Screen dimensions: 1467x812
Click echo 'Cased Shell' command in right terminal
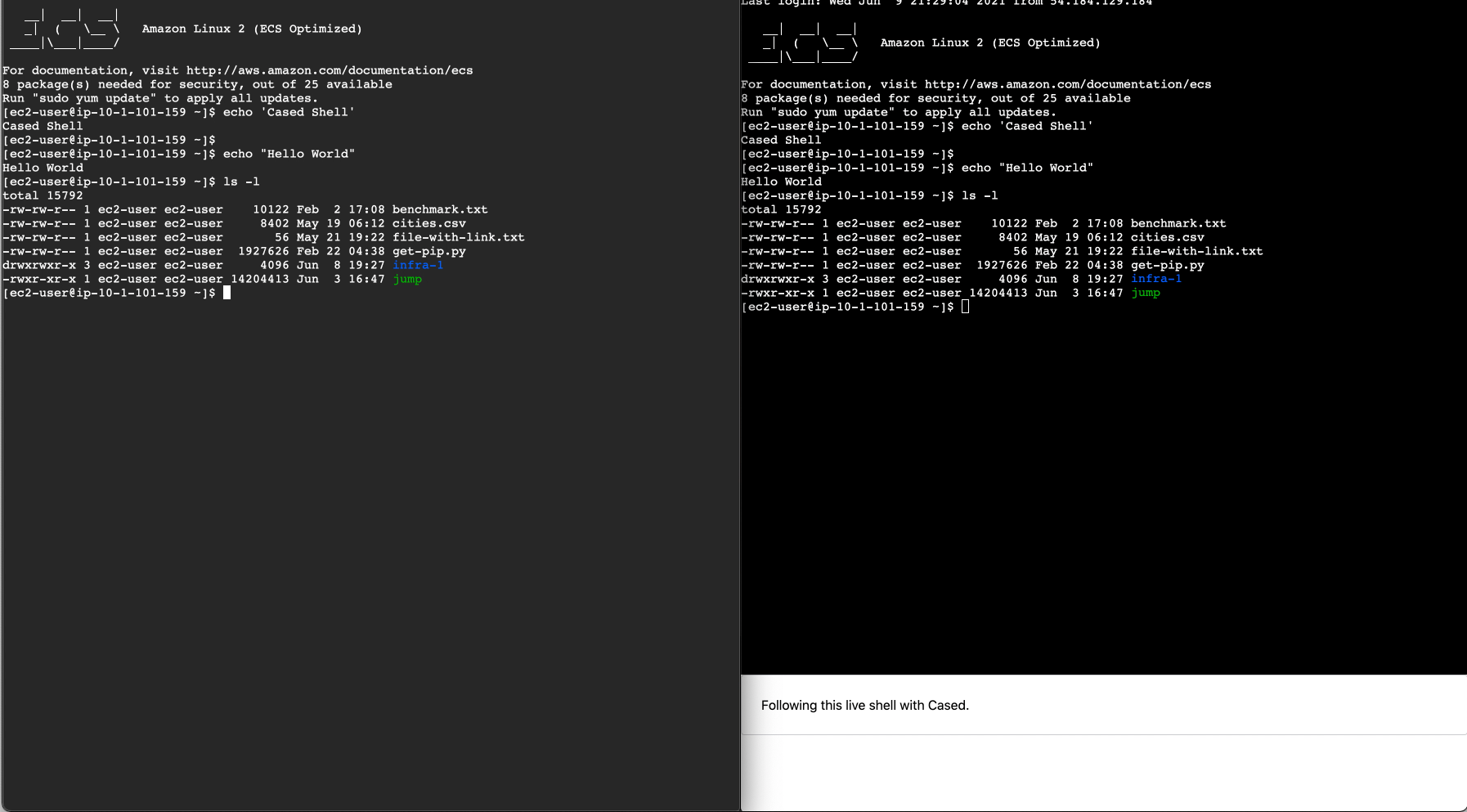tap(1028, 126)
